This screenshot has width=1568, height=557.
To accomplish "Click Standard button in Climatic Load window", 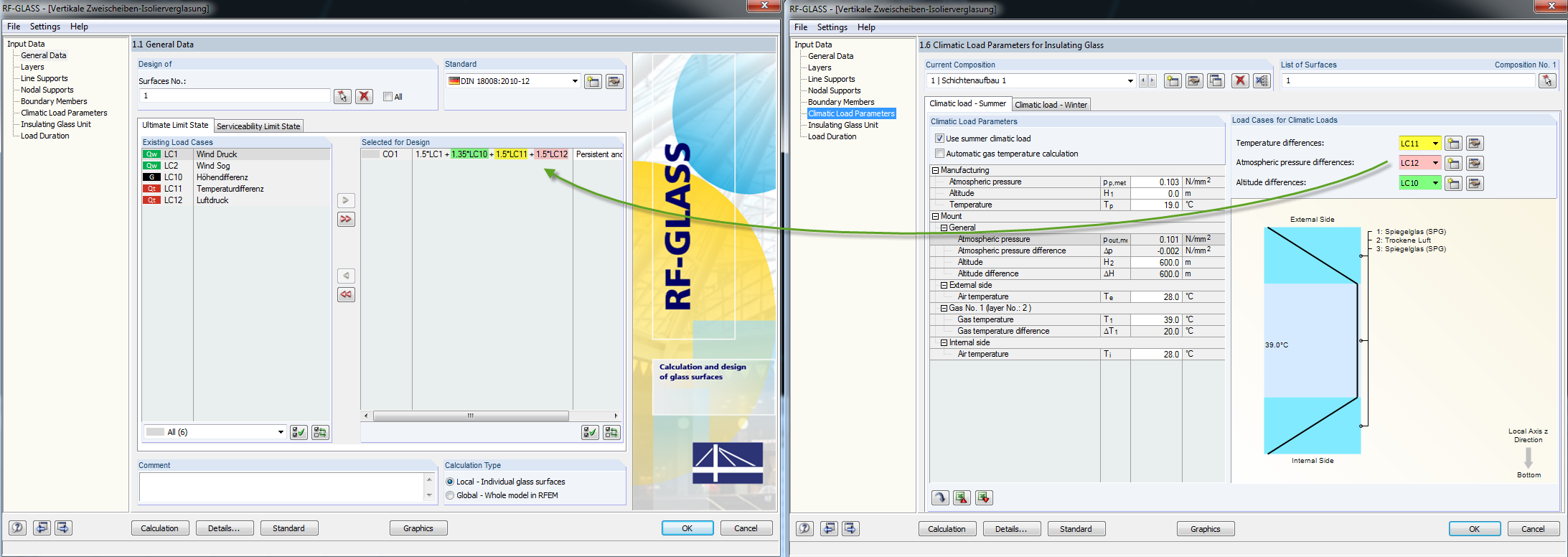I will click(1076, 529).
